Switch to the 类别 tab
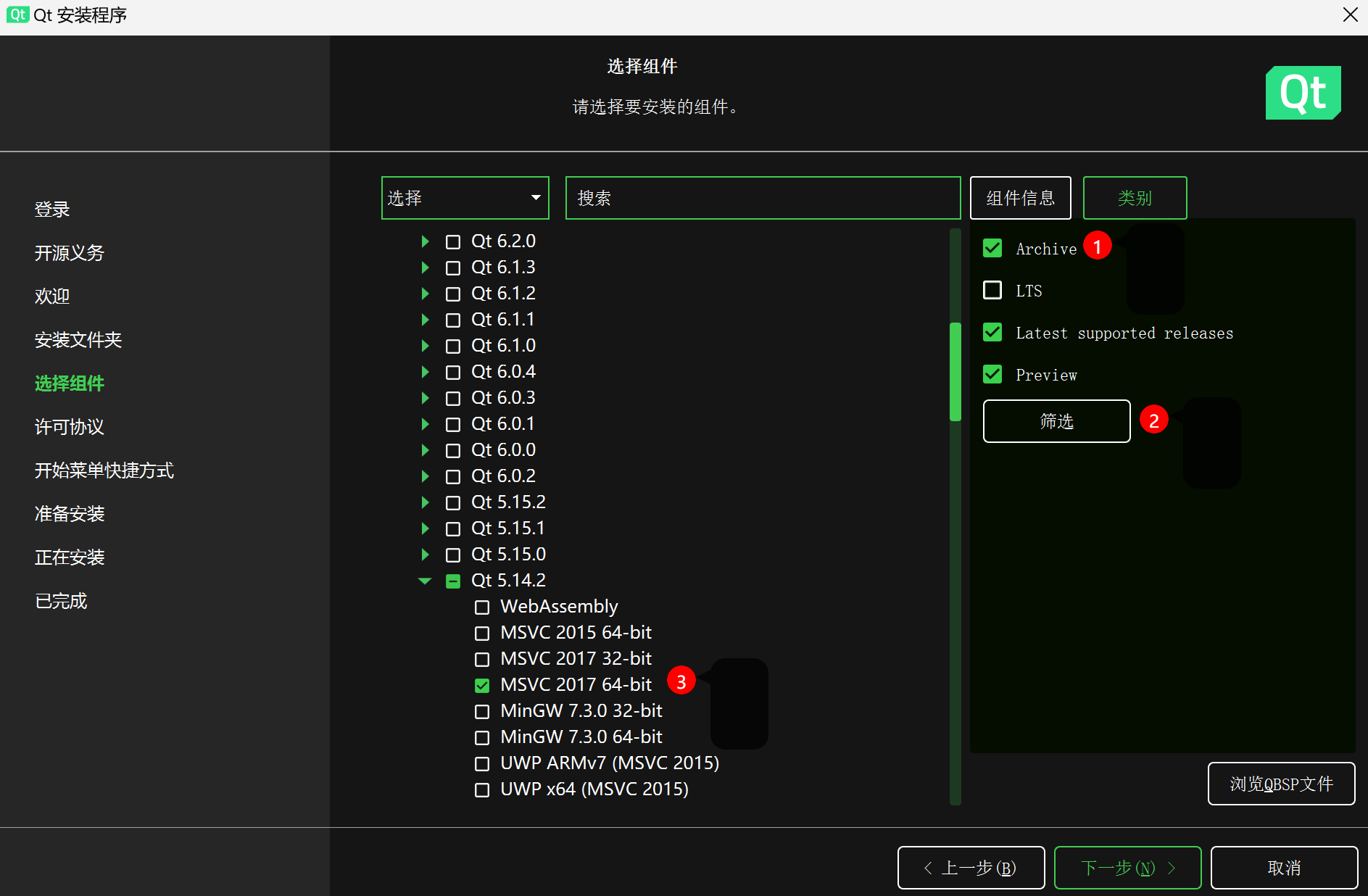 (x=1135, y=198)
